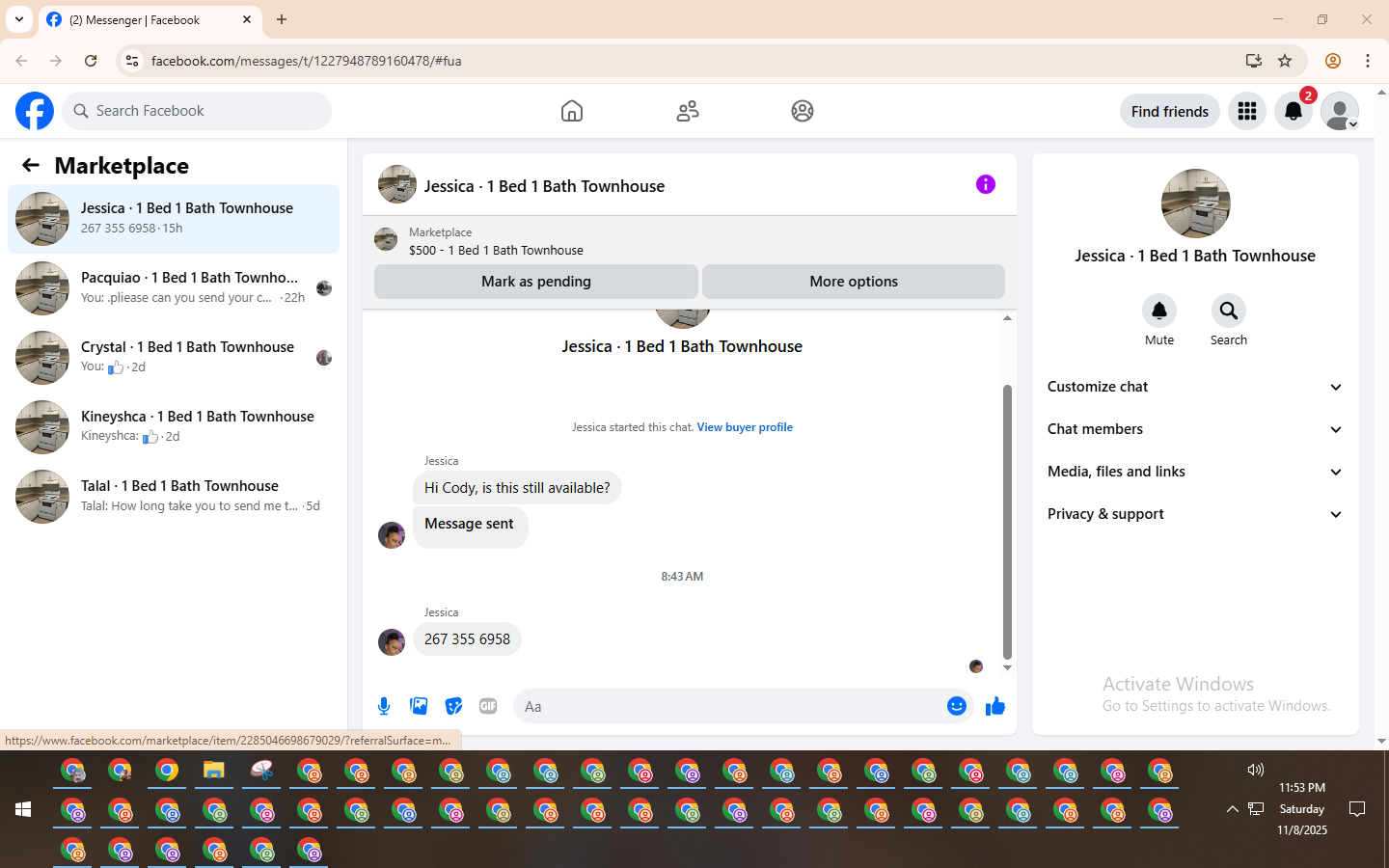The image size is (1389, 868).
Task: Search in conversation with magnifier icon
Action: [x=1229, y=311]
